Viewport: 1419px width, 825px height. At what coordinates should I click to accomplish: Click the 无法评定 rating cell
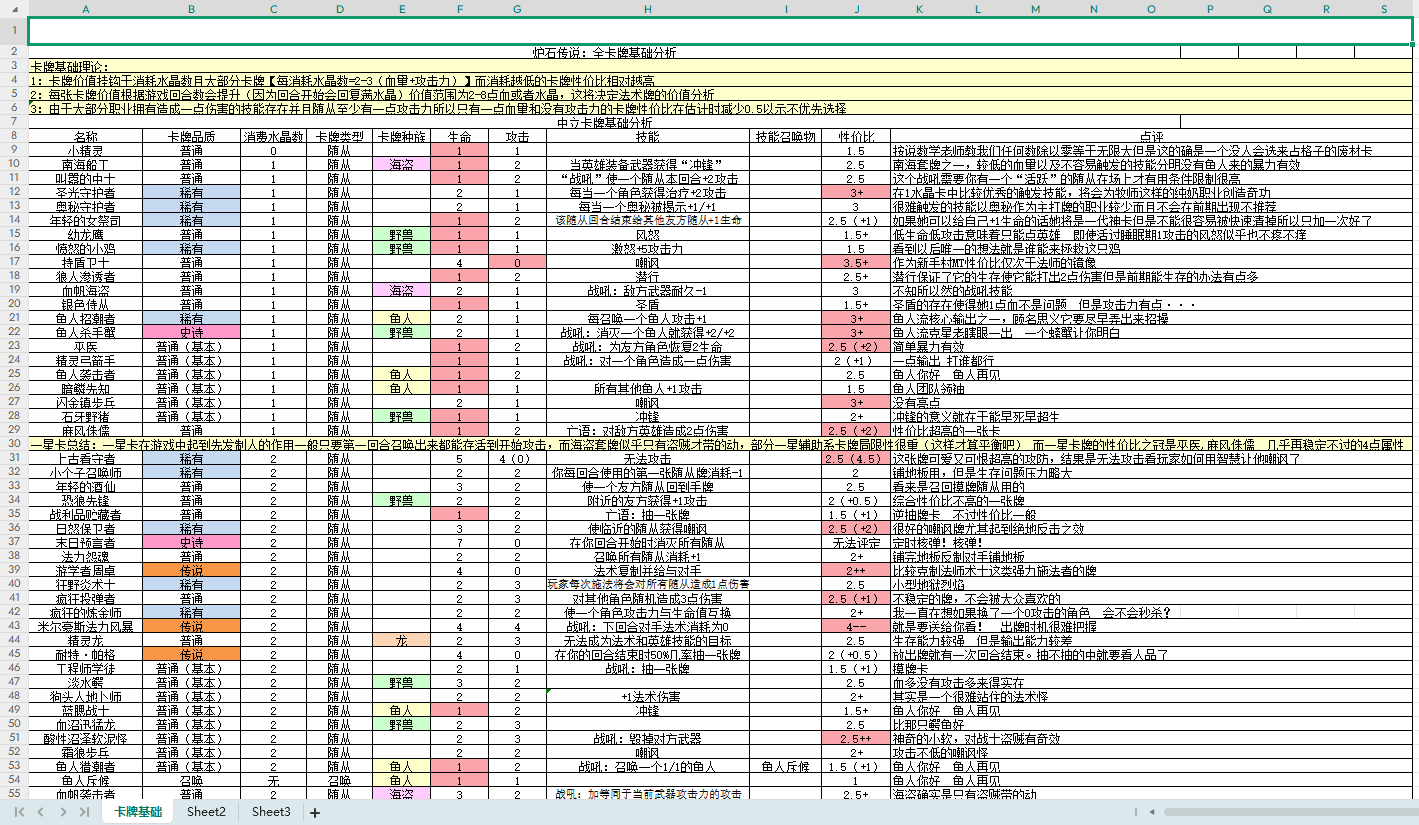coord(857,542)
